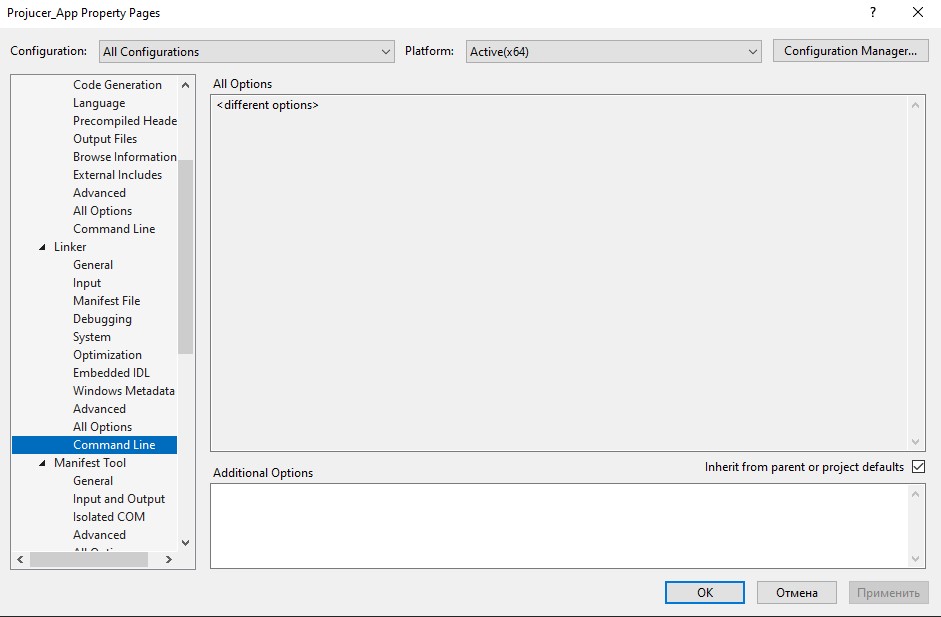
Task: Select Browse Information in the tree
Action: click(x=125, y=157)
